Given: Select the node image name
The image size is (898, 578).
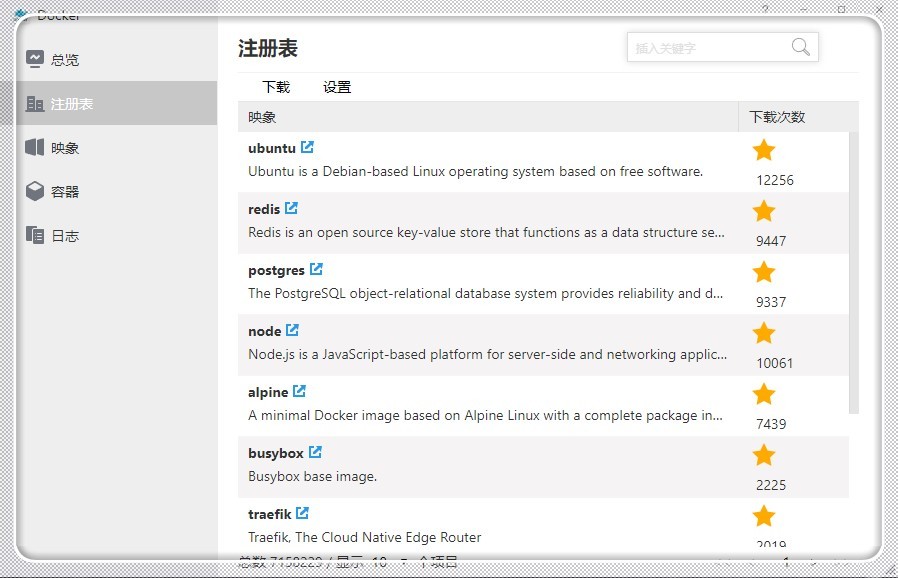Looking at the screenshot, I should (x=265, y=331).
